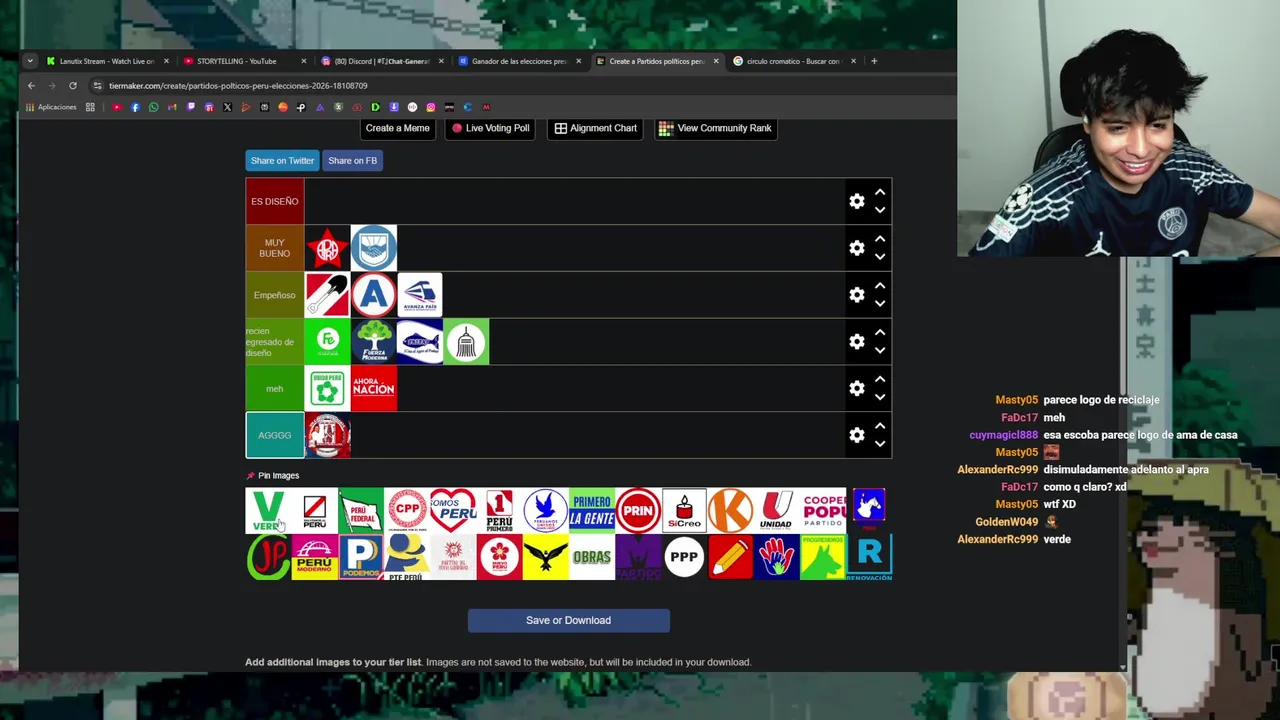Pick the Primero La Gente logo

tap(592, 510)
